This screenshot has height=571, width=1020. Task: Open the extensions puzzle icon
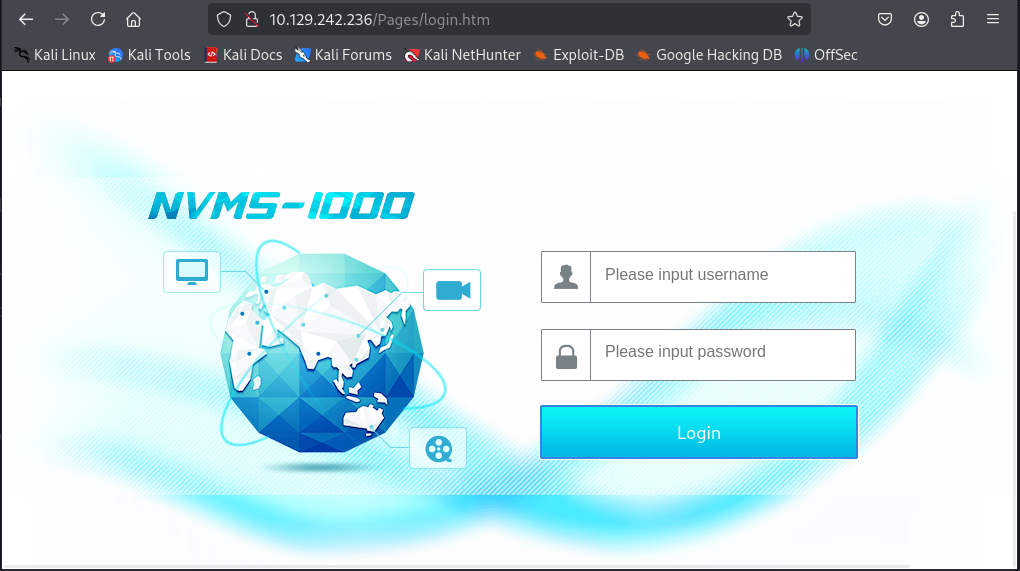point(957,20)
